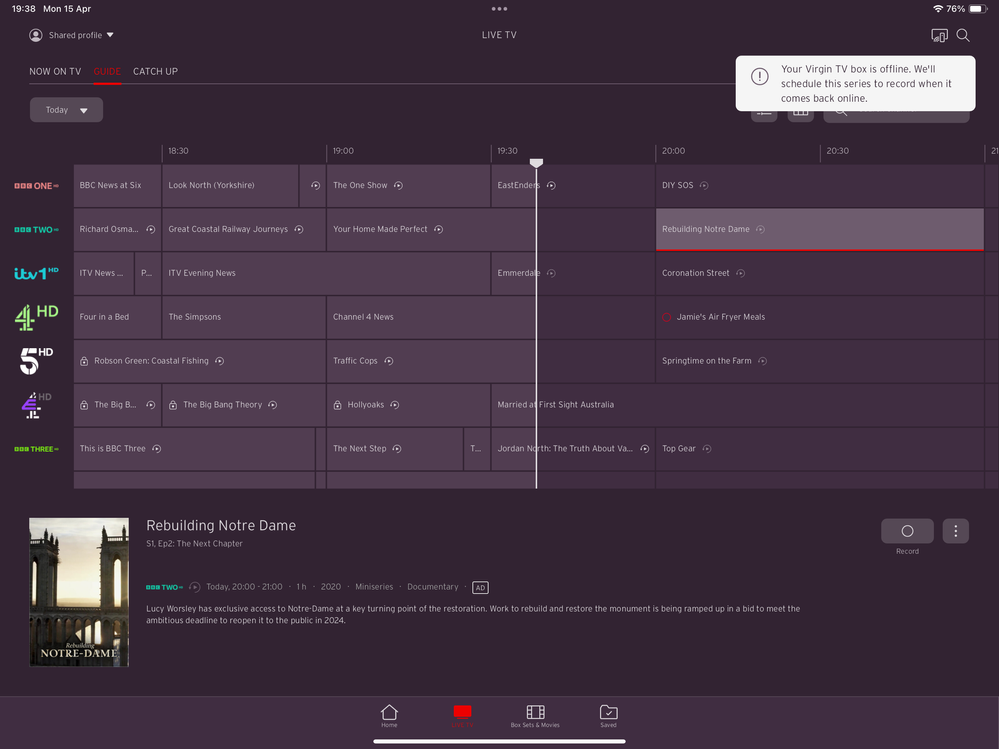Select Coronation Street programme cell

(820, 273)
